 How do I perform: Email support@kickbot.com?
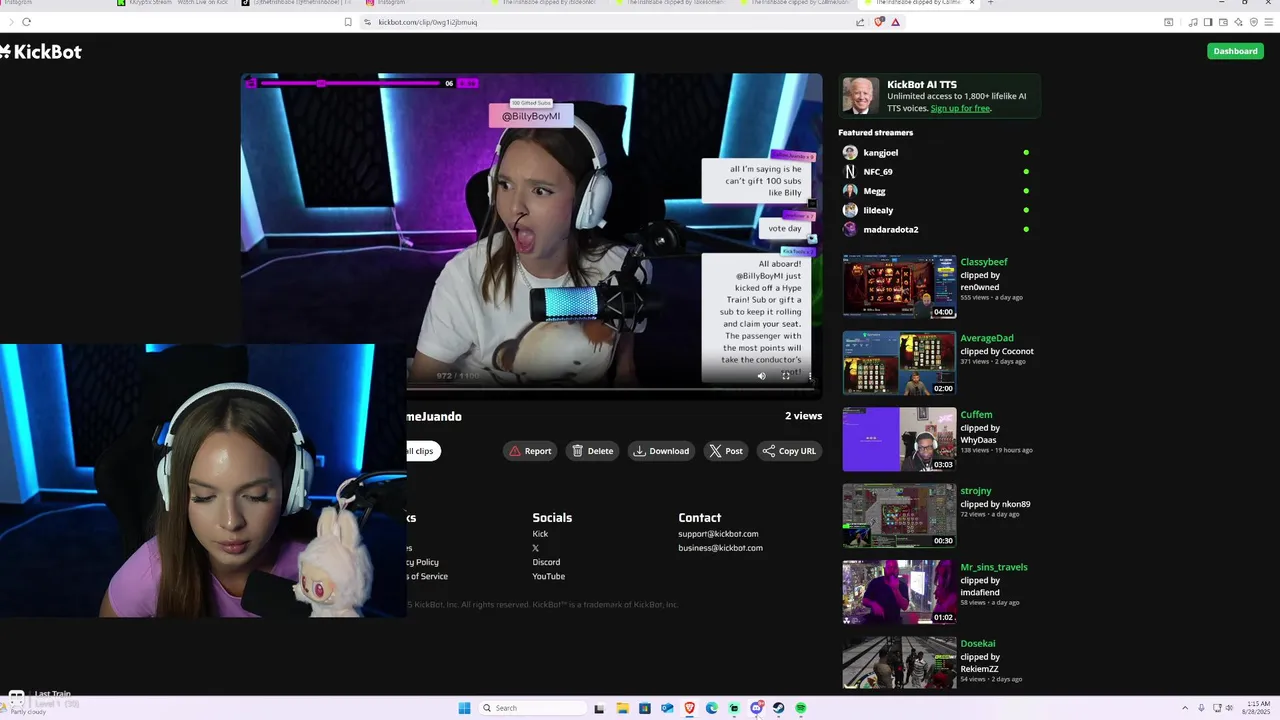718,534
